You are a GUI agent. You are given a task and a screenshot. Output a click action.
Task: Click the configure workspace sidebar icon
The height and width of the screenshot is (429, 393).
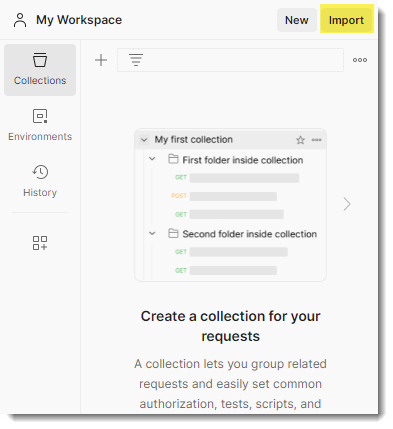coord(40,243)
